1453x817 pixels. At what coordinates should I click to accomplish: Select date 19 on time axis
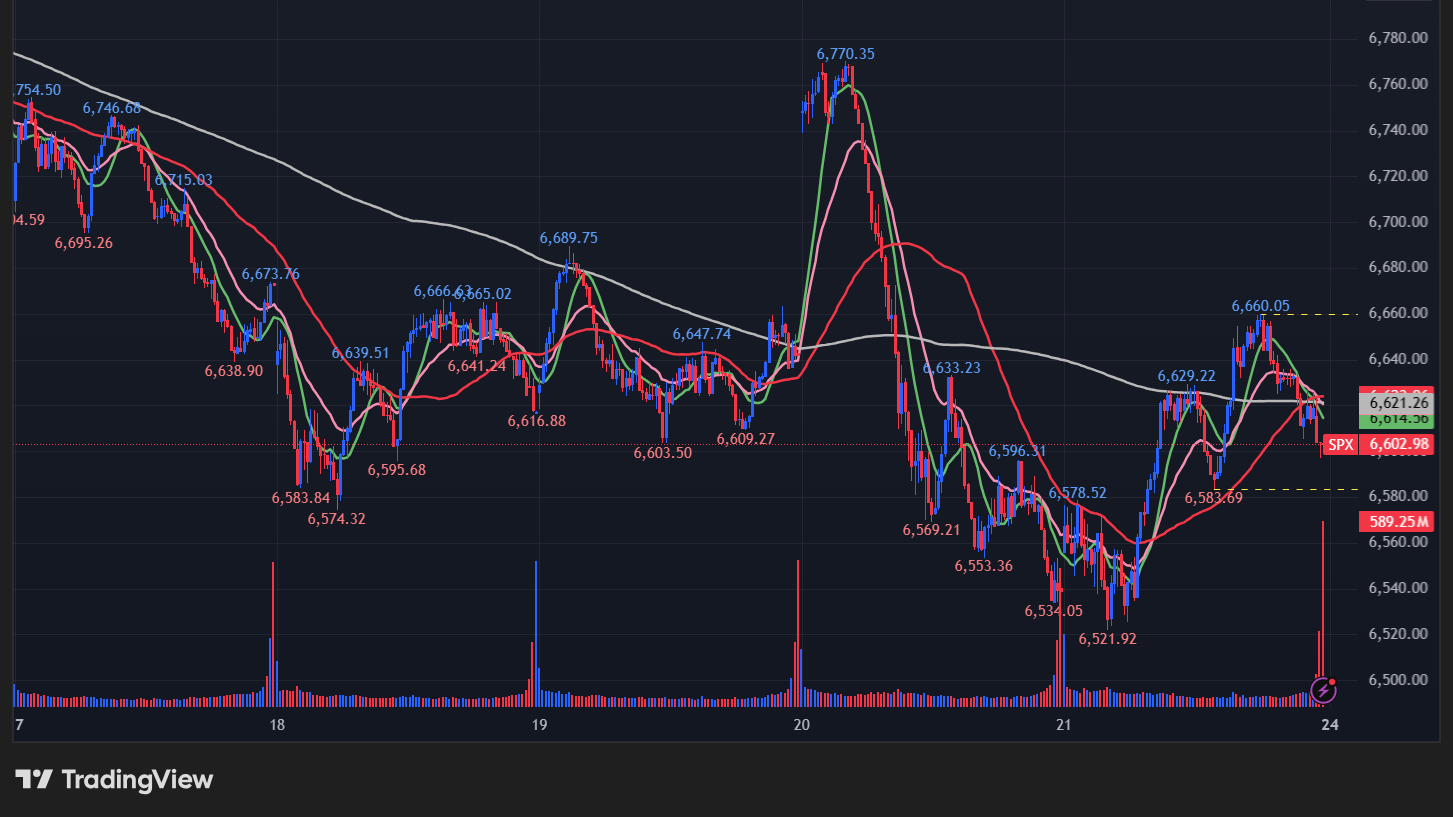[538, 725]
